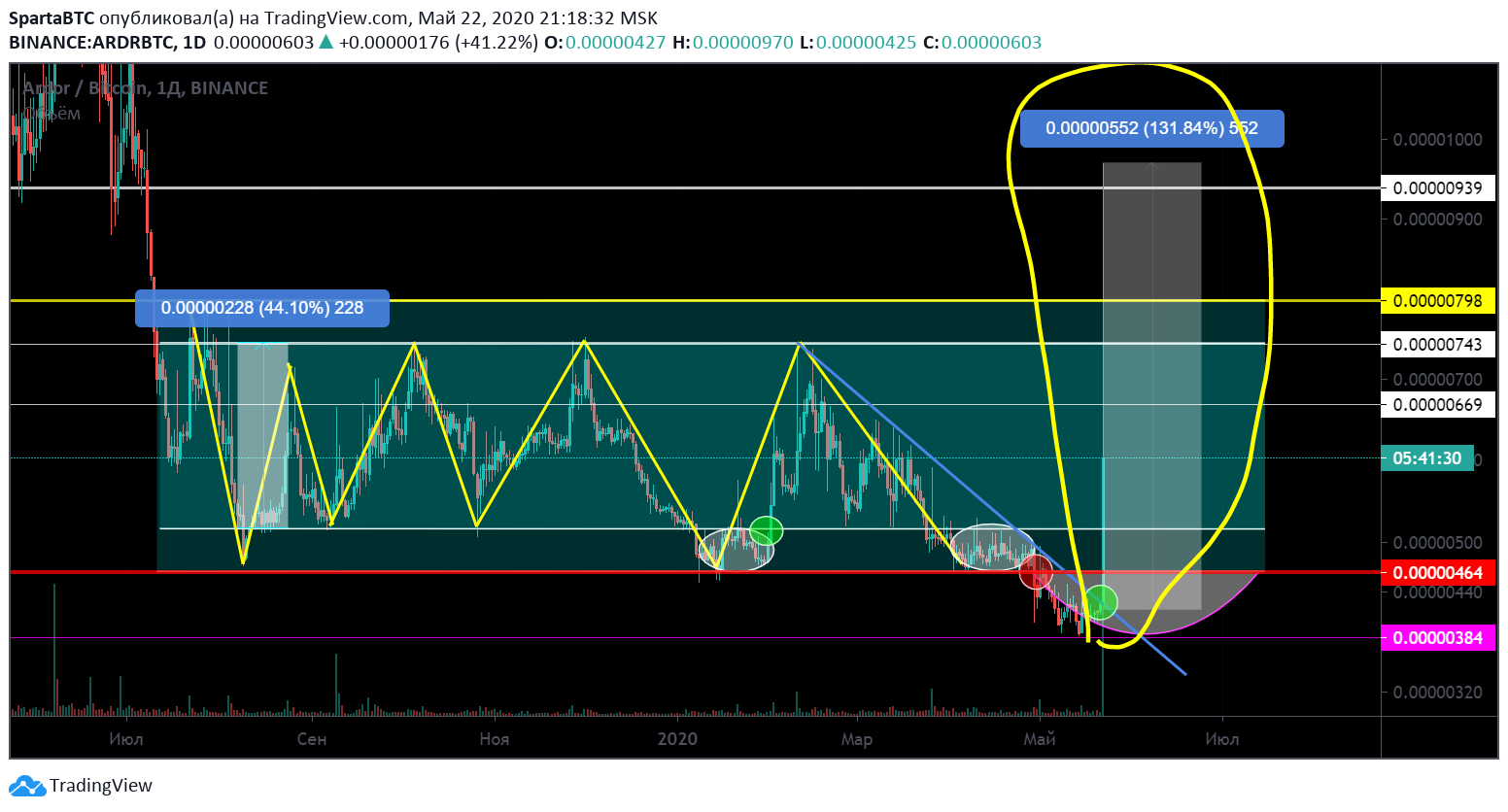Click the 0.00000500 price axis tick
Image resolution: width=1508 pixels, height=812 pixels.
click(1438, 543)
